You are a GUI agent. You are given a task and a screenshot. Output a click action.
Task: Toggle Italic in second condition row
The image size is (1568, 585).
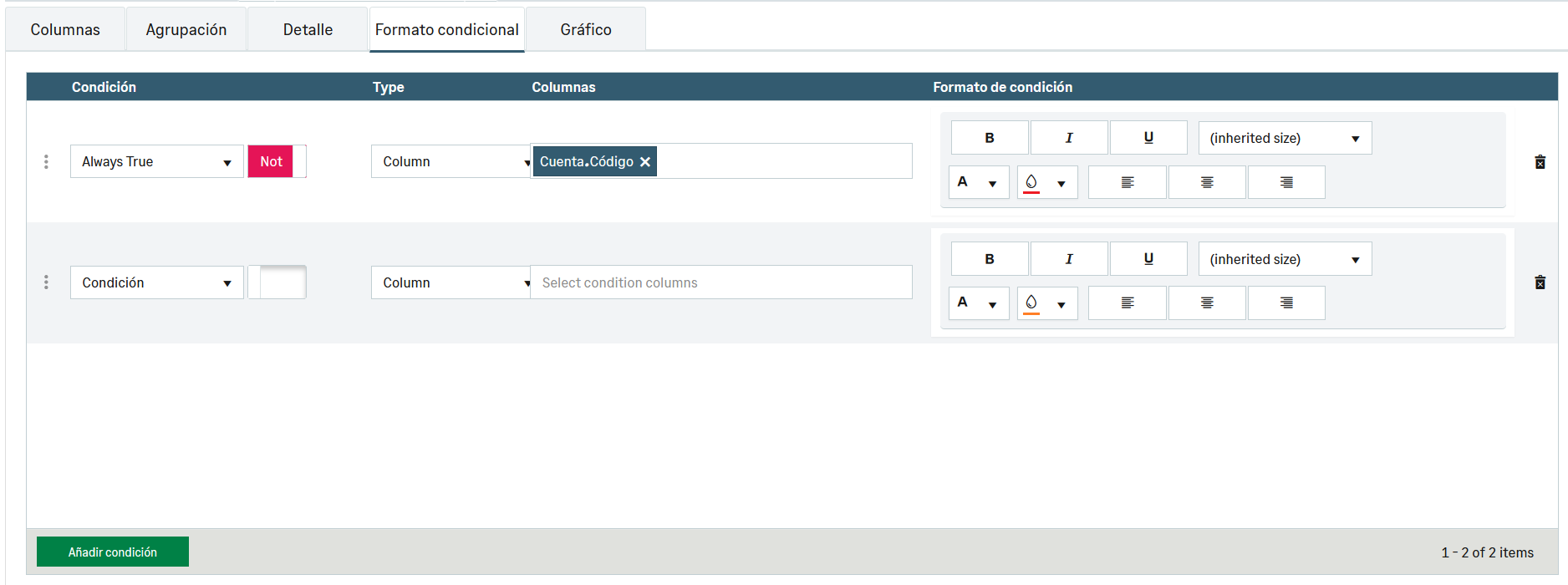click(1069, 259)
